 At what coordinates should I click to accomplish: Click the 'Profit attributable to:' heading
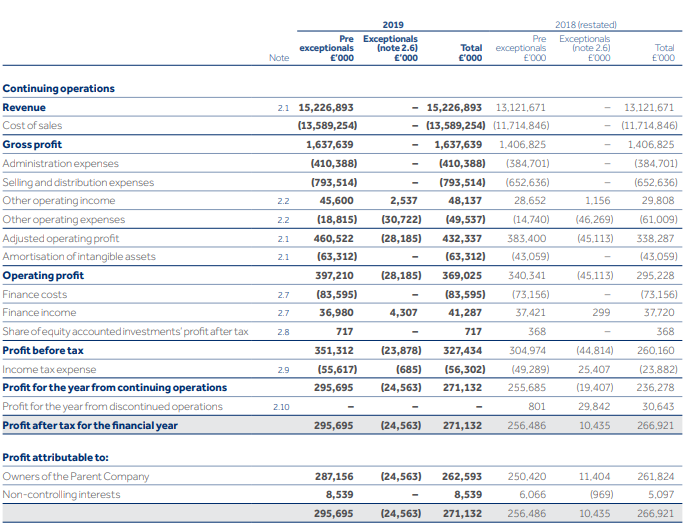pyautogui.click(x=56, y=458)
